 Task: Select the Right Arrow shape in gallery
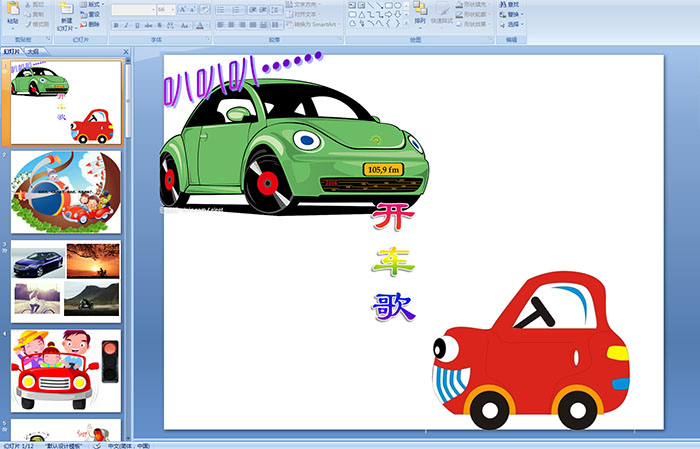[x=388, y=14]
